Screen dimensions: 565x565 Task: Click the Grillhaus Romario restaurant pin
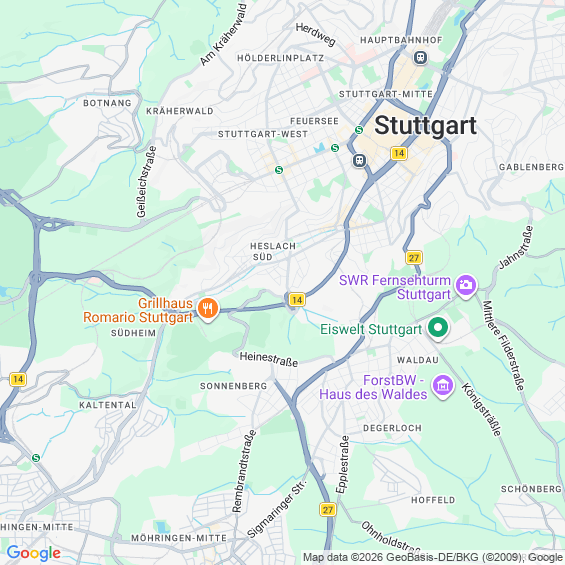(208, 309)
